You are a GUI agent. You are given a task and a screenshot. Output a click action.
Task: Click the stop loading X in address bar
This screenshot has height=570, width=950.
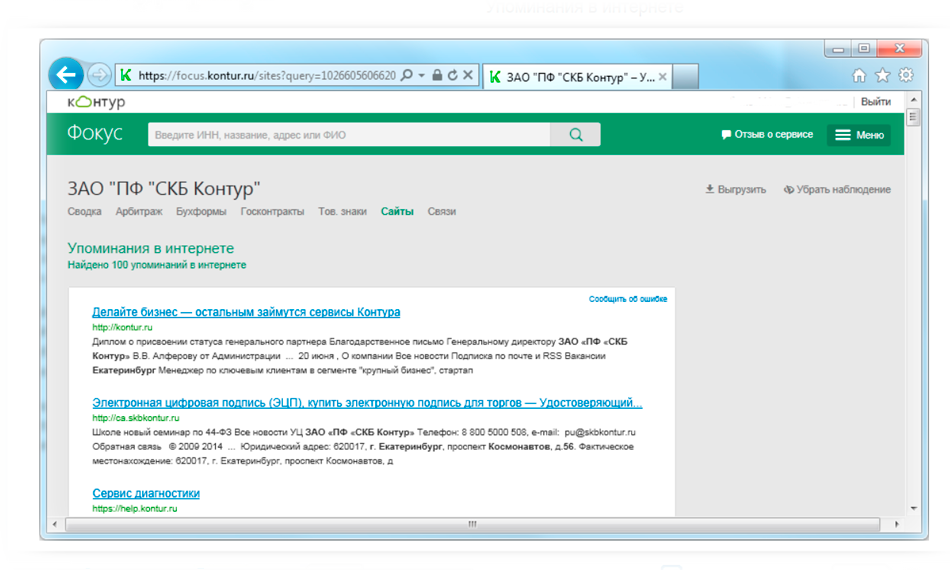[467, 75]
